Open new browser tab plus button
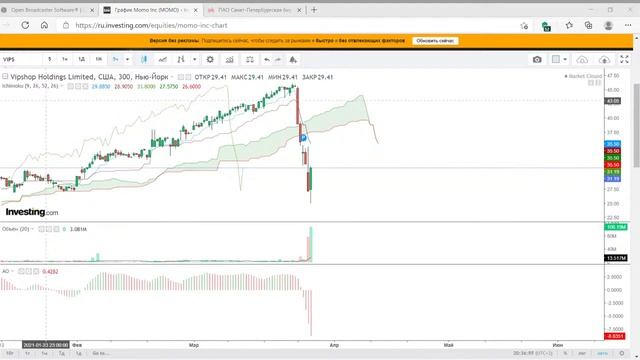This screenshot has width=640, height=360. click(314, 10)
